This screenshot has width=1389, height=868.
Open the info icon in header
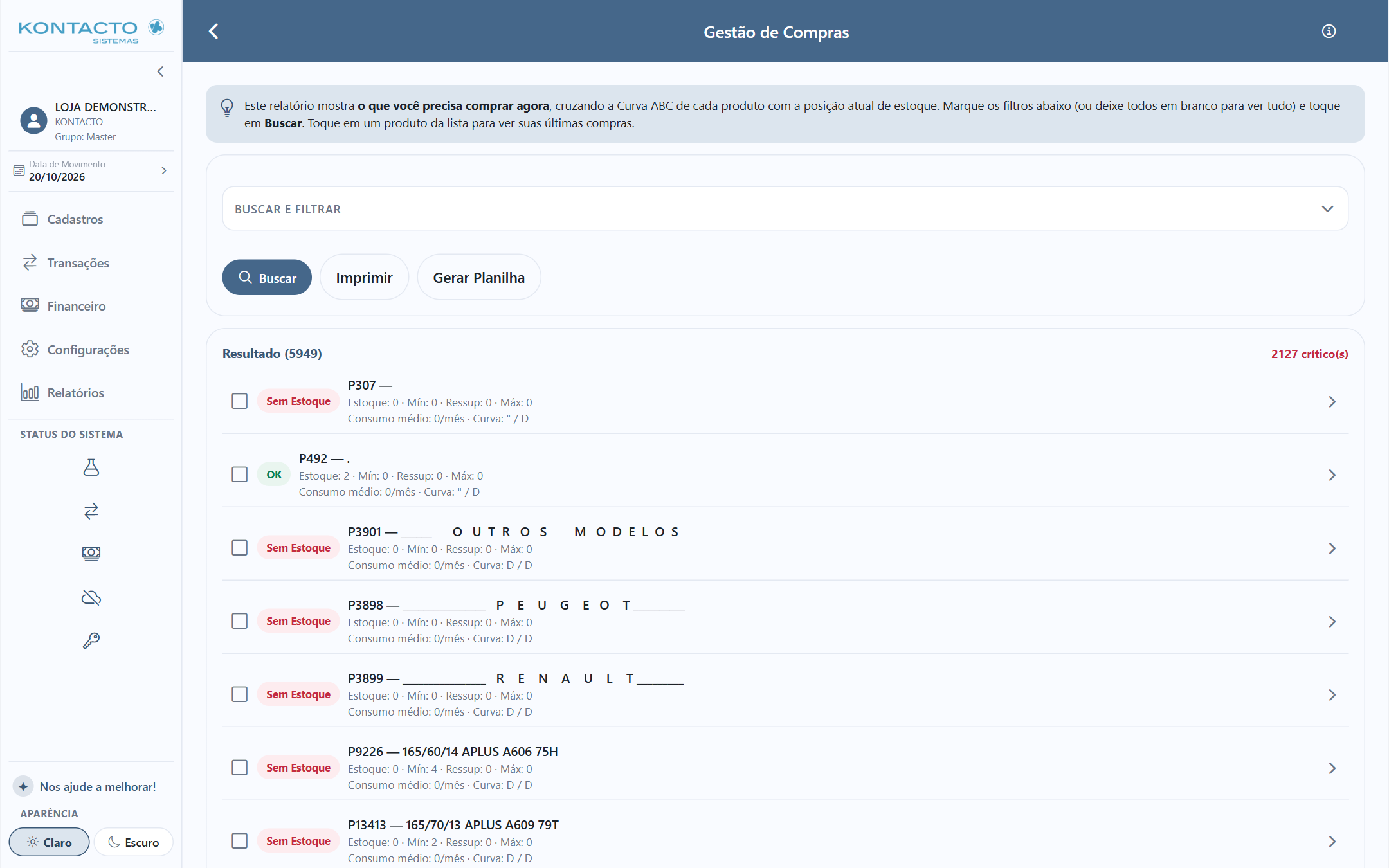click(x=1329, y=31)
